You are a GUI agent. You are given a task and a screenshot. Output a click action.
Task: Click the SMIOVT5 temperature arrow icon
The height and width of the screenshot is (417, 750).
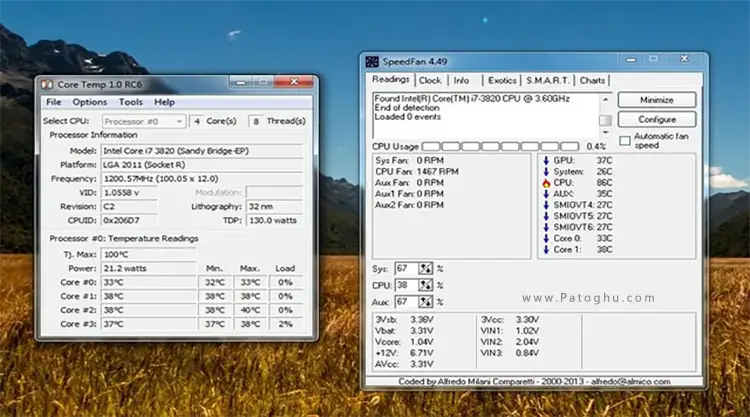click(546, 216)
